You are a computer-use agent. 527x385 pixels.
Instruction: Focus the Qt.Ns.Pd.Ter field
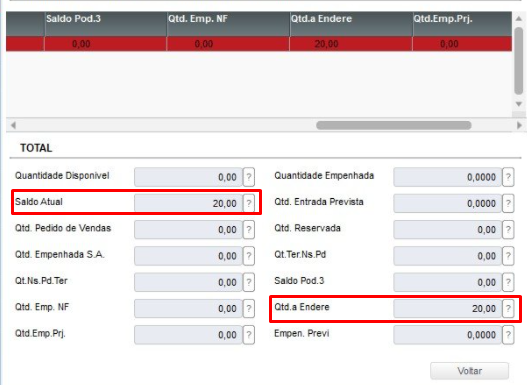[x=188, y=282]
